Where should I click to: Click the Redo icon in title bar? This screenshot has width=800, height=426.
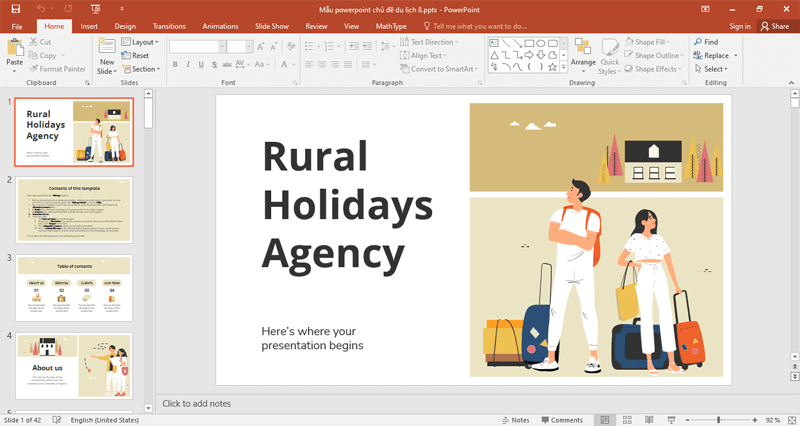coord(68,9)
